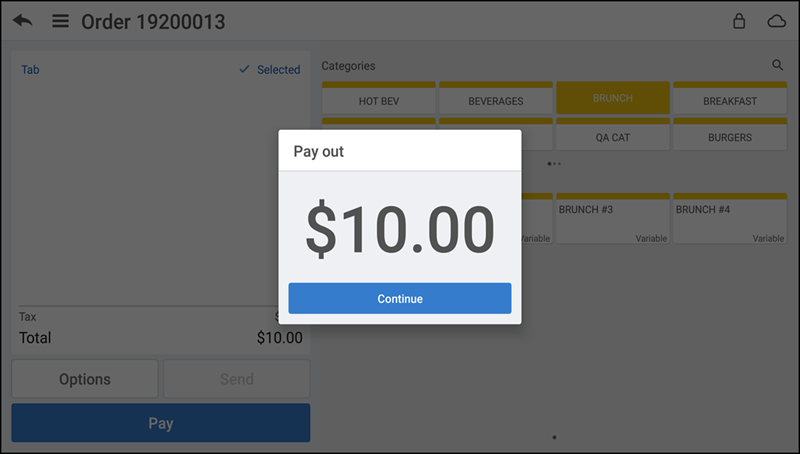
Task: Open the Options button
Action: click(85, 379)
